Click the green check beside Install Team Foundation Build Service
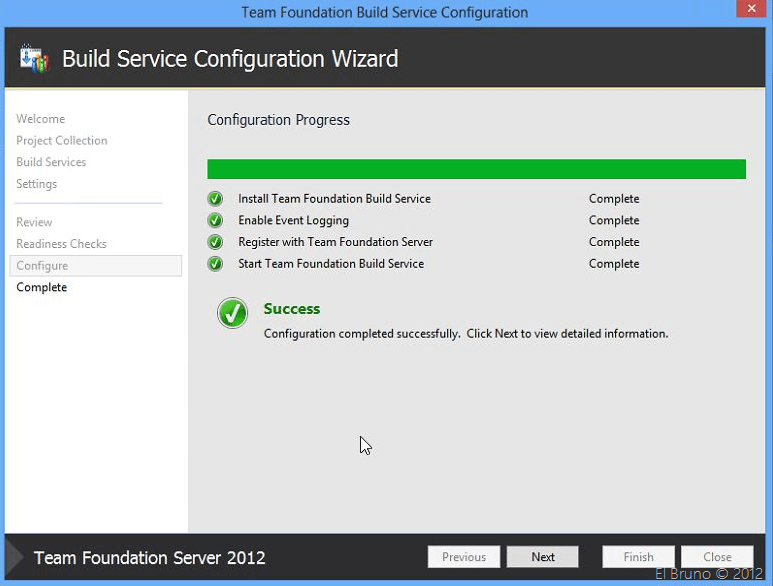Image resolution: width=773 pixels, height=586 pixels. 215,199
